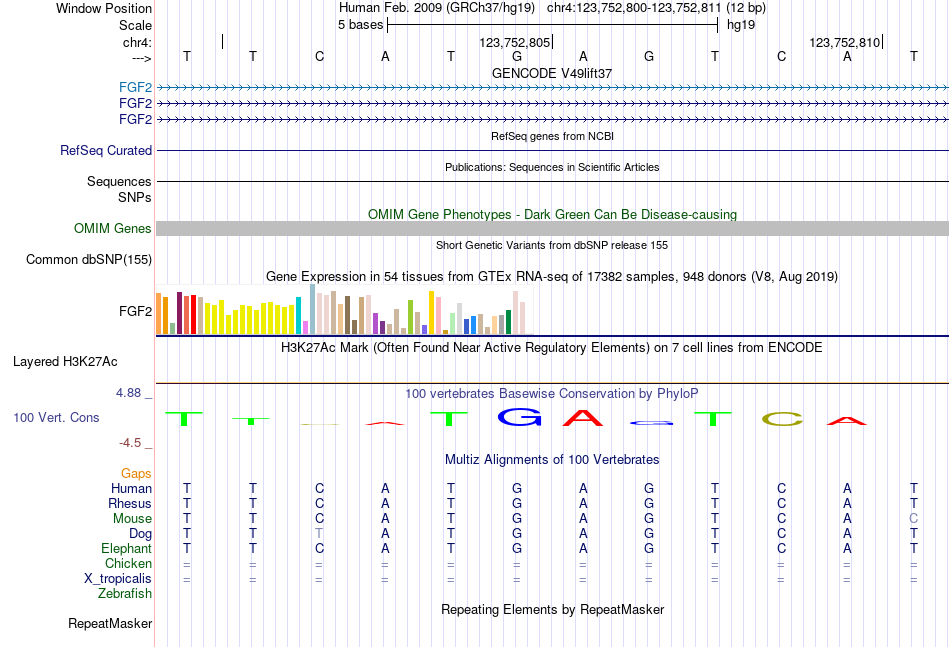
Task: Click the H3K27Ac Mark ENCODE track title
Action: click(552, 348)
